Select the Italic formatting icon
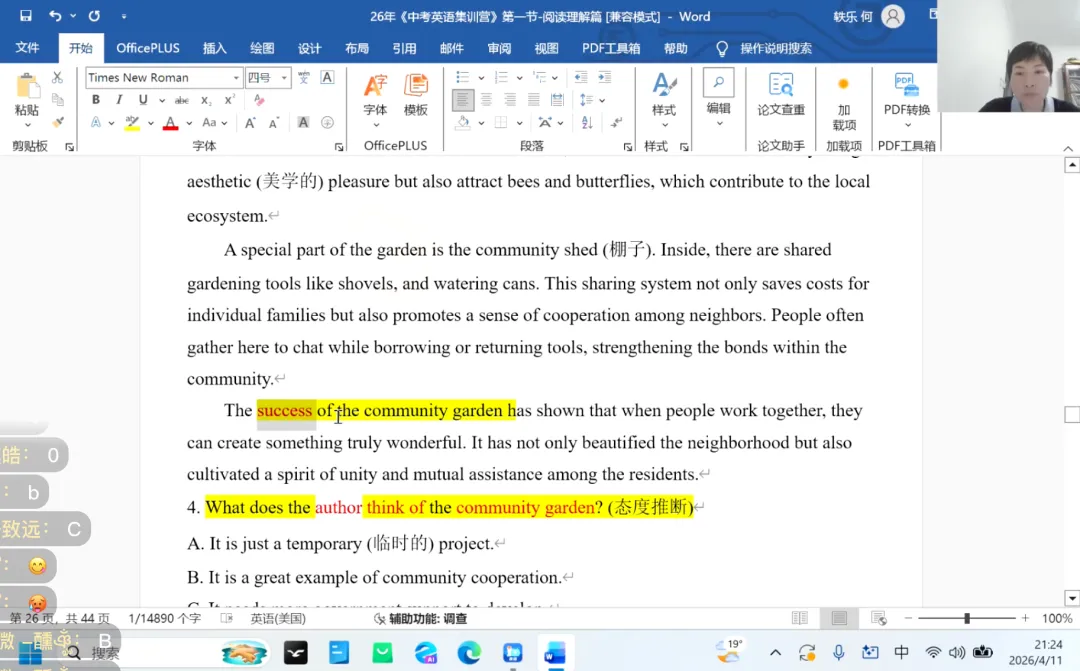Screen dimensions: 1080x671 click(119, 99)
